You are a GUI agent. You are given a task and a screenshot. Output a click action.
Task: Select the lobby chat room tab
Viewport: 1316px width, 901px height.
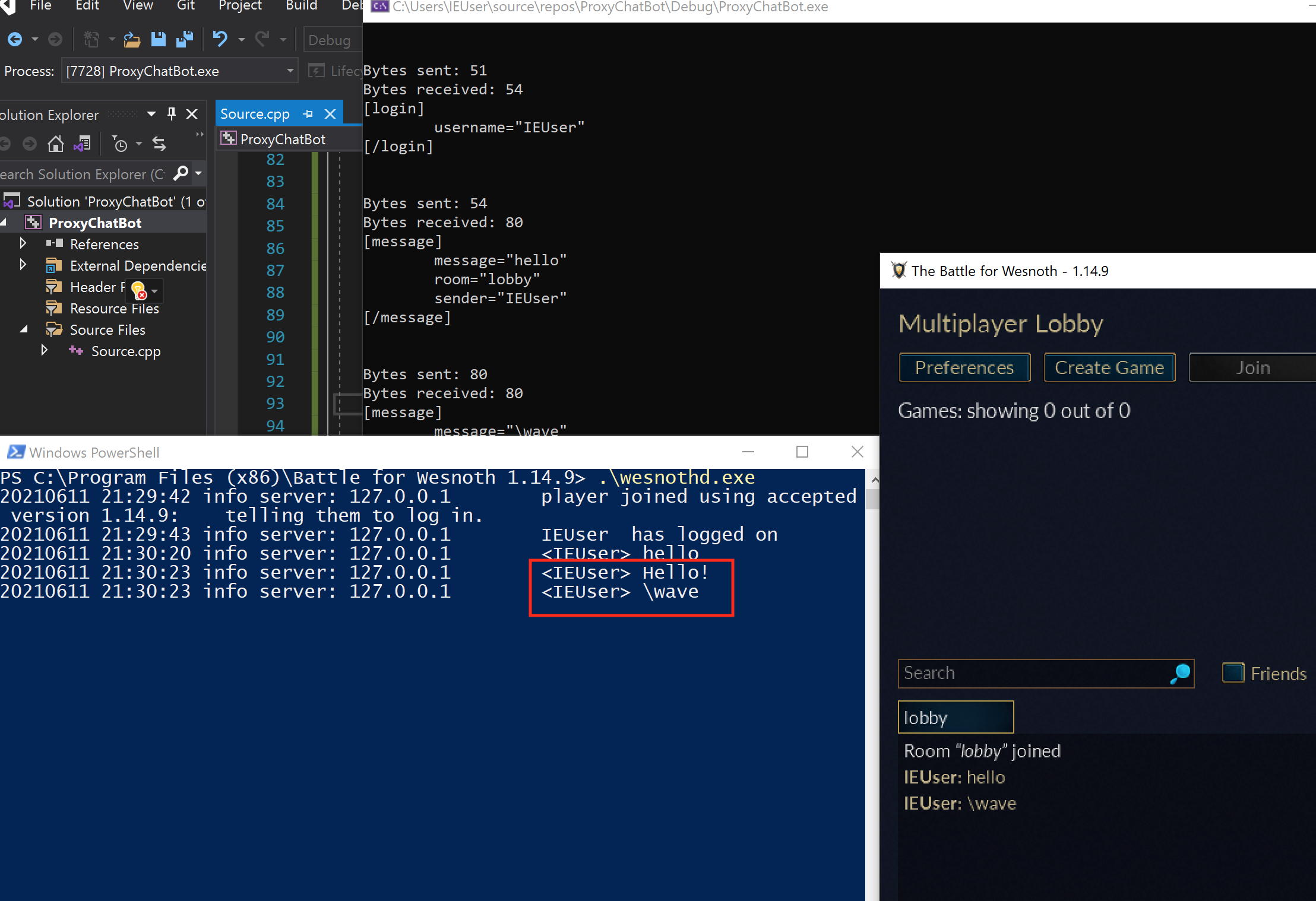click(x=956, y=717)
